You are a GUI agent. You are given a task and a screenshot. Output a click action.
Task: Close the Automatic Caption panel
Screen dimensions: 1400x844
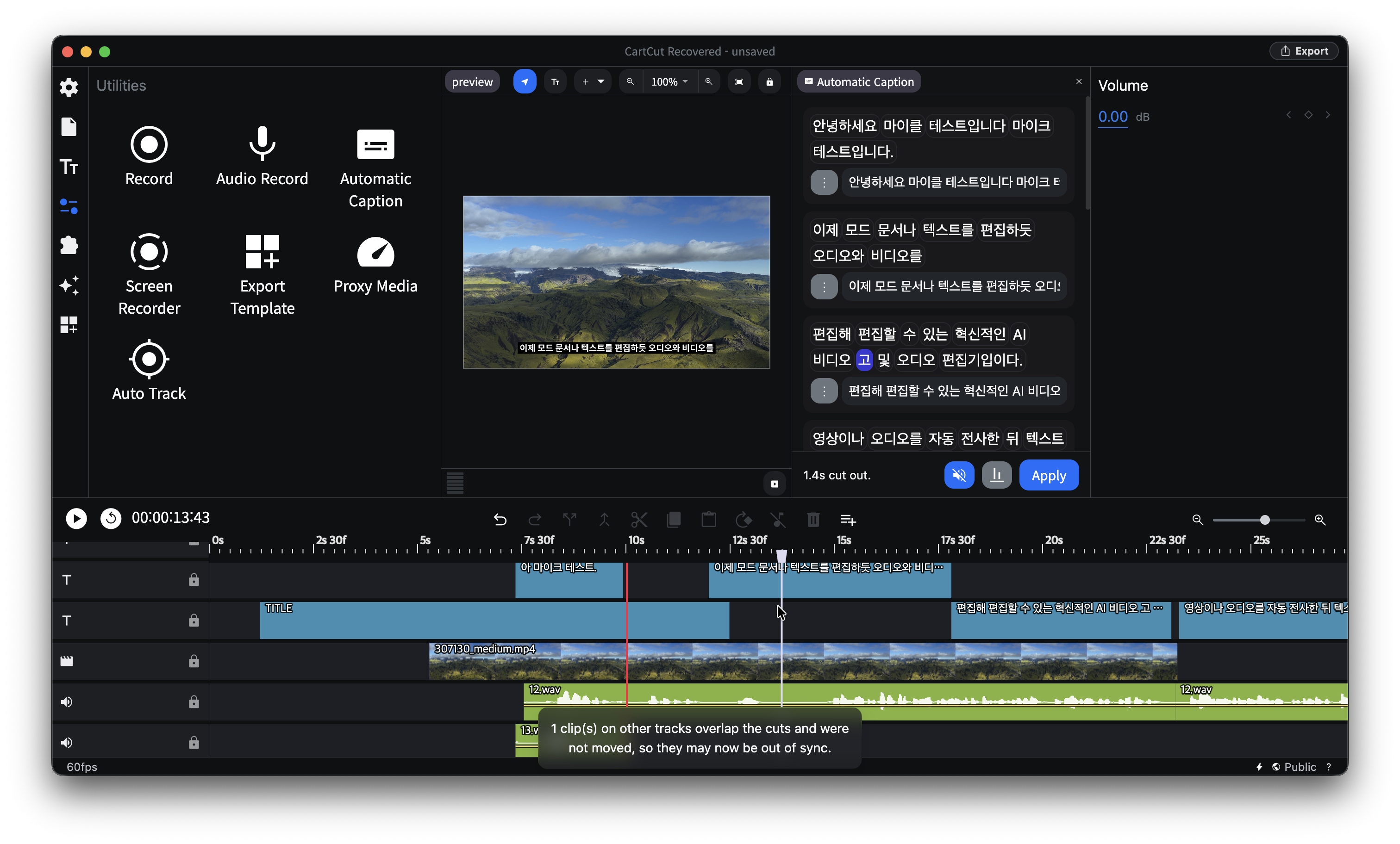(1079, 81)
